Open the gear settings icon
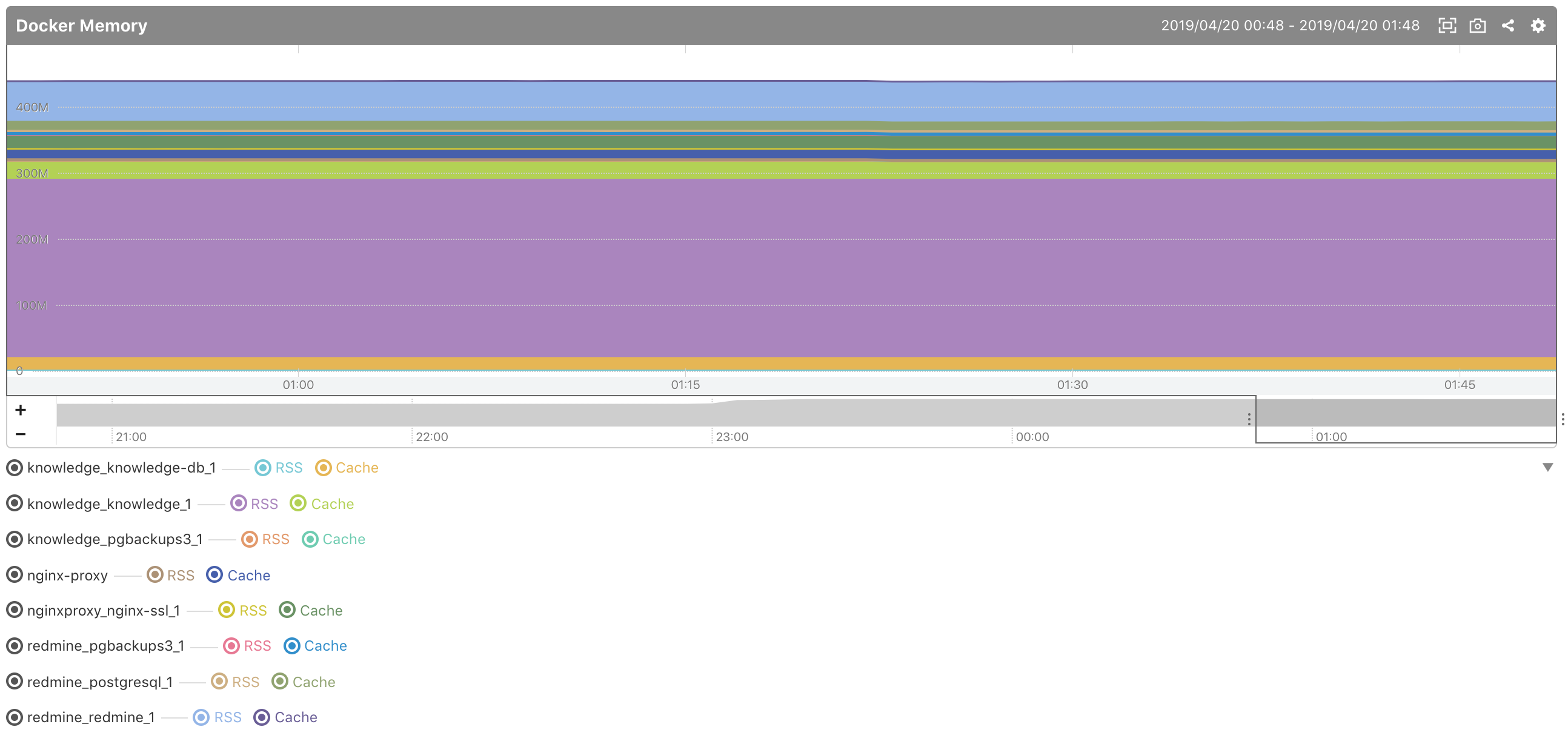This screenshot has height=744, width=1568. click(1538, 25)
